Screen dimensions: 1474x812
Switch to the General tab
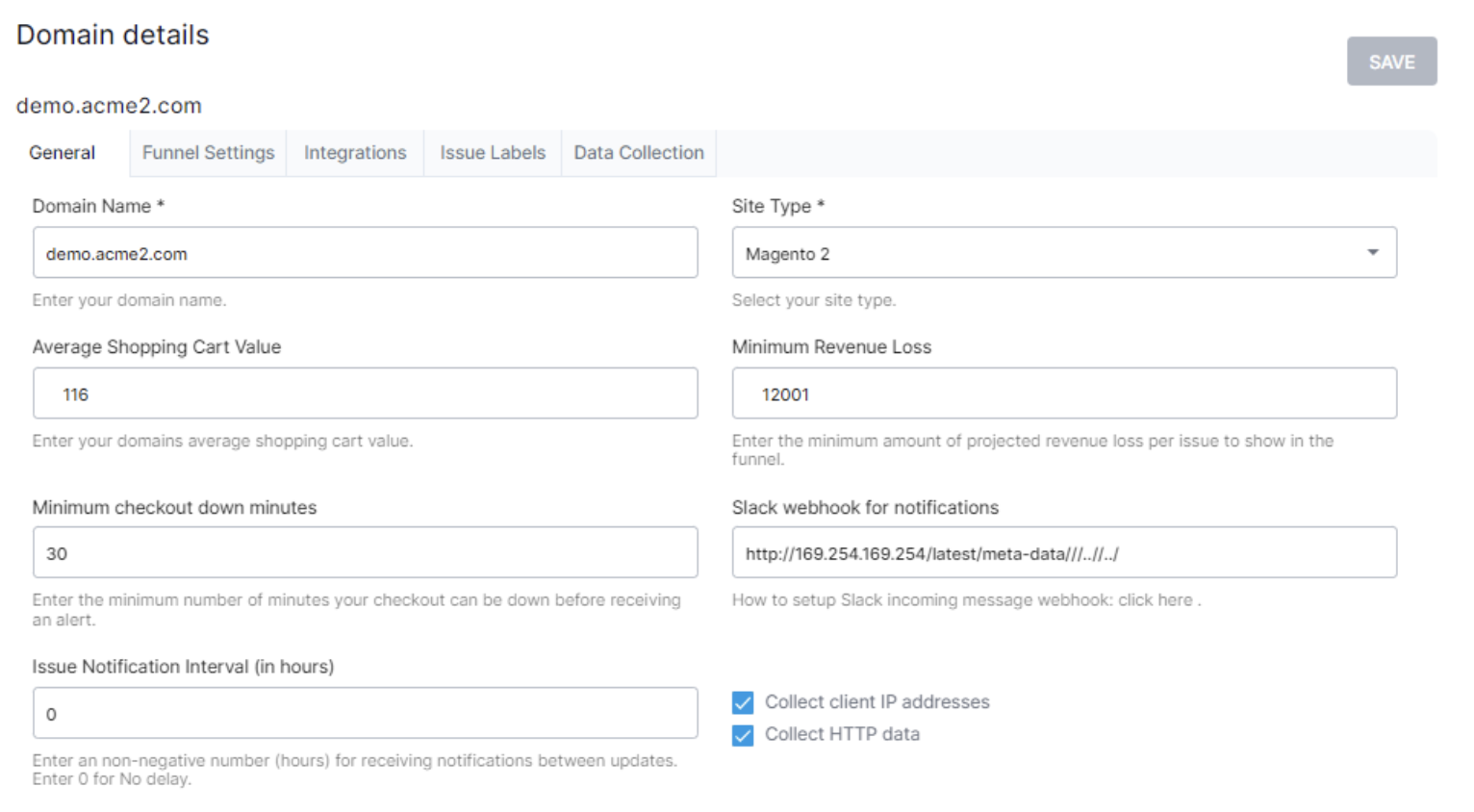point(63,153)
